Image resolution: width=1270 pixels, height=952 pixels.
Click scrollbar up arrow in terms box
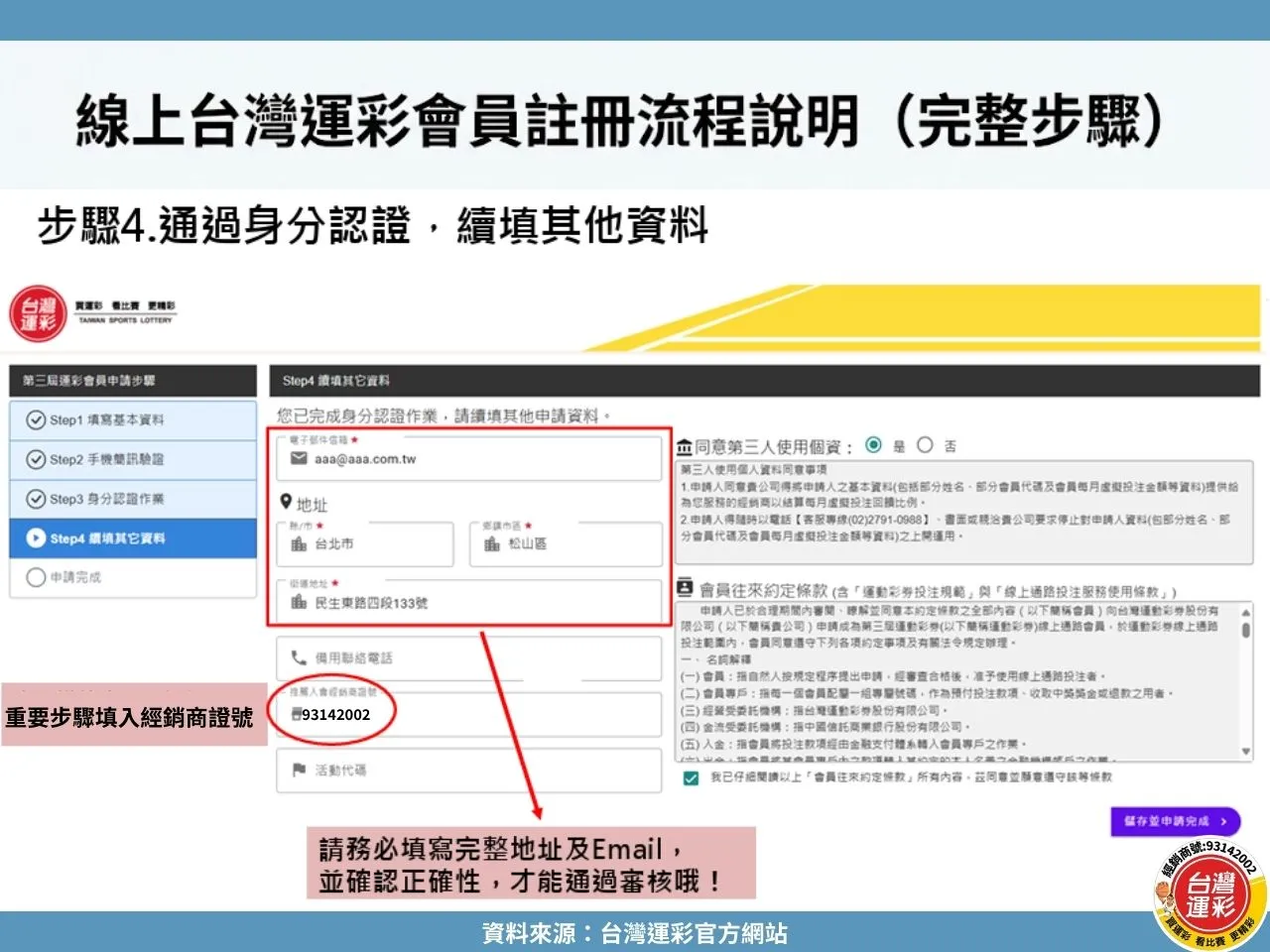(1246, 613)
